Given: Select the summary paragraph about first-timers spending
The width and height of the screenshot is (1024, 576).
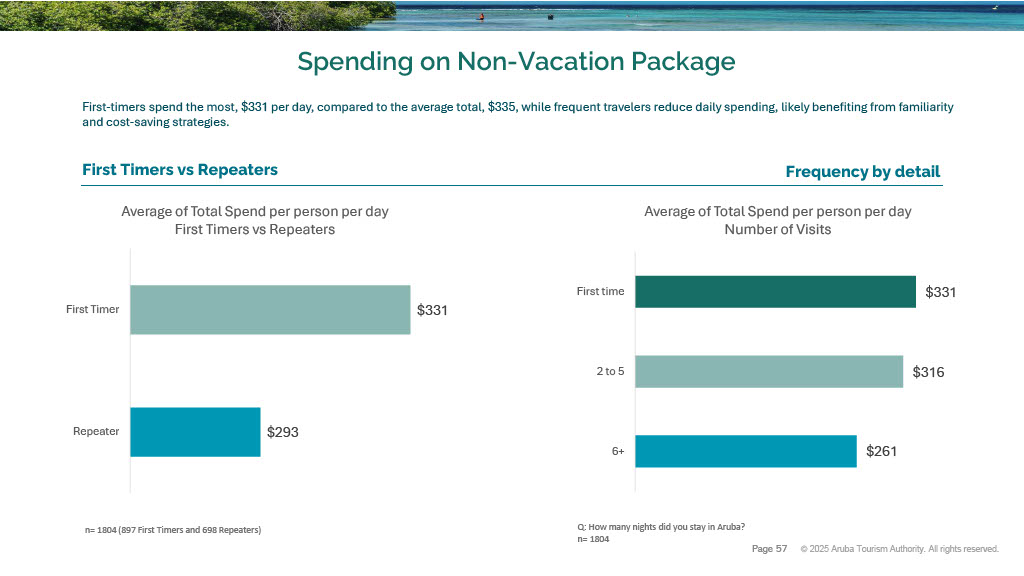Looking at the screenshot, I should click(517, 114).
